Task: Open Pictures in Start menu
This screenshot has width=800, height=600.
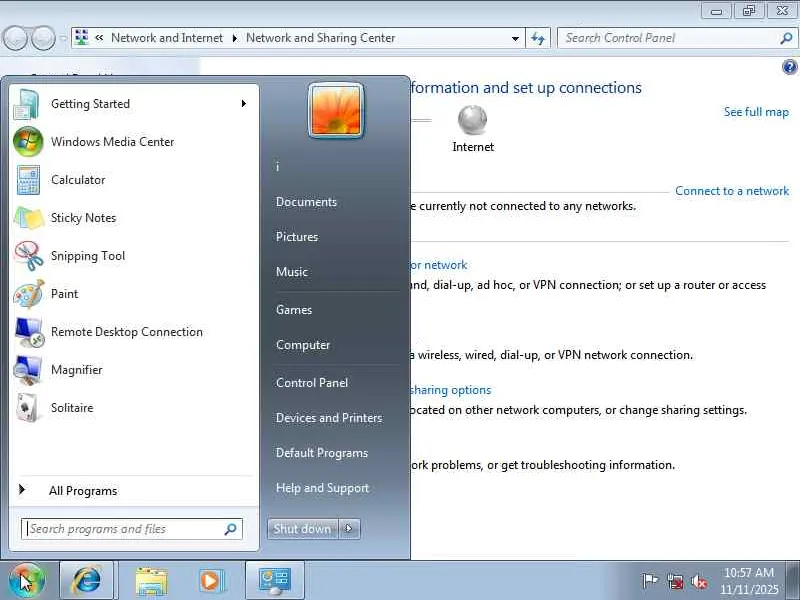Action: [297, 237]
